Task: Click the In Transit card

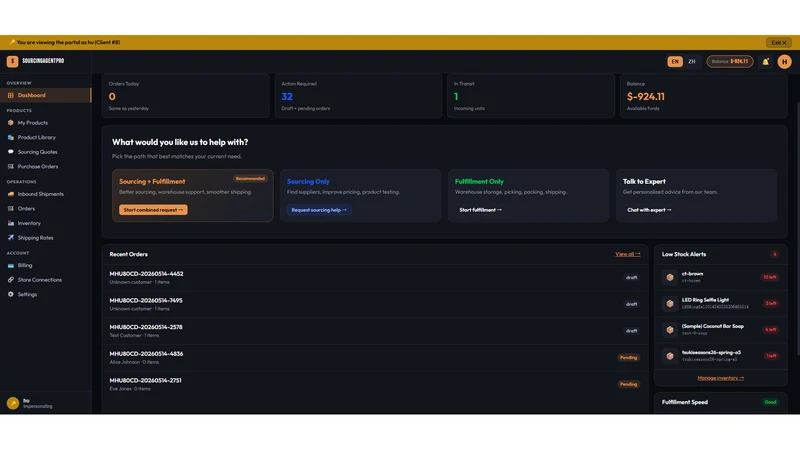Action: point(531,96)
